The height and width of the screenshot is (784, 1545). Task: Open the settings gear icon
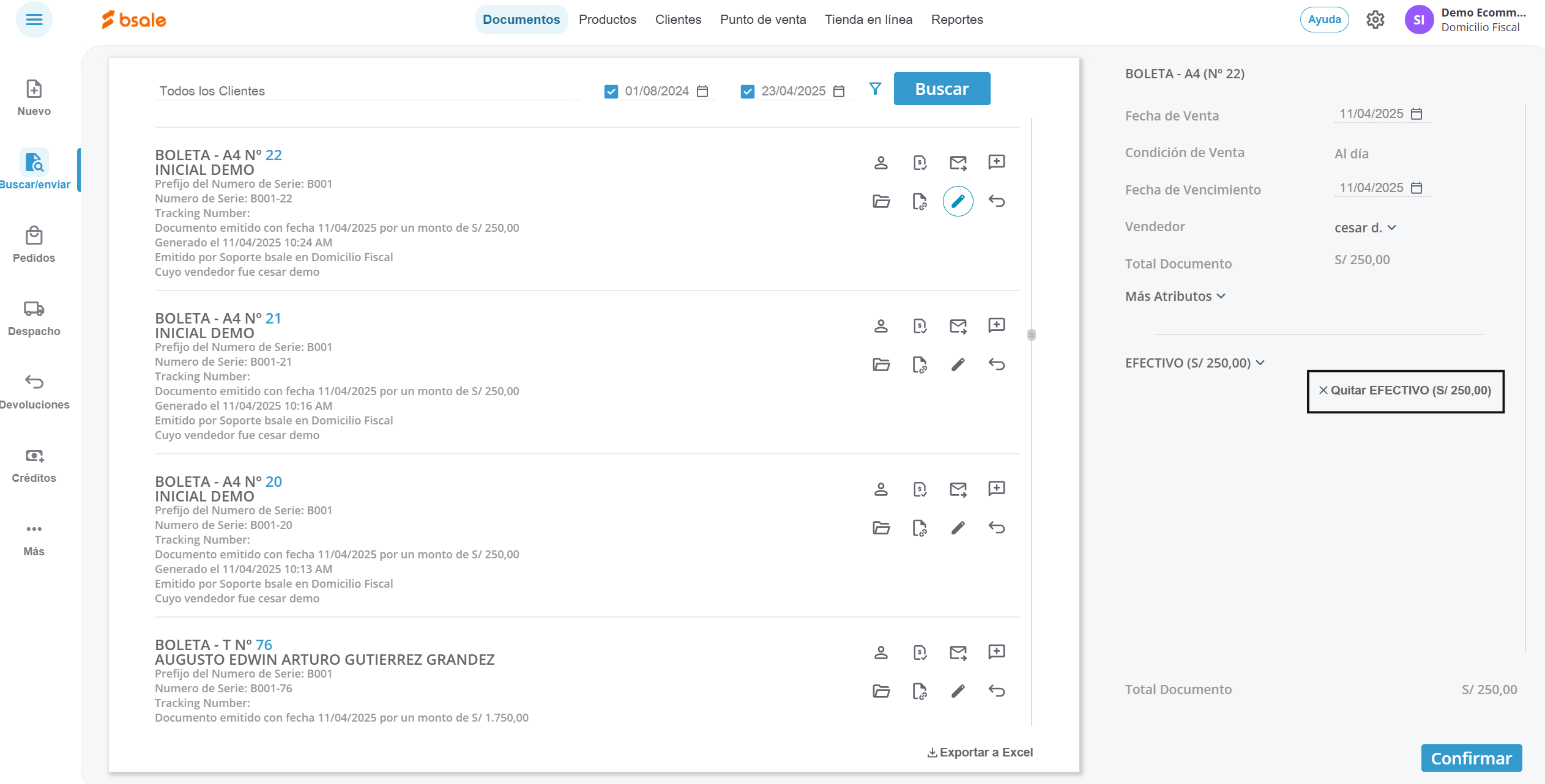1375,20
